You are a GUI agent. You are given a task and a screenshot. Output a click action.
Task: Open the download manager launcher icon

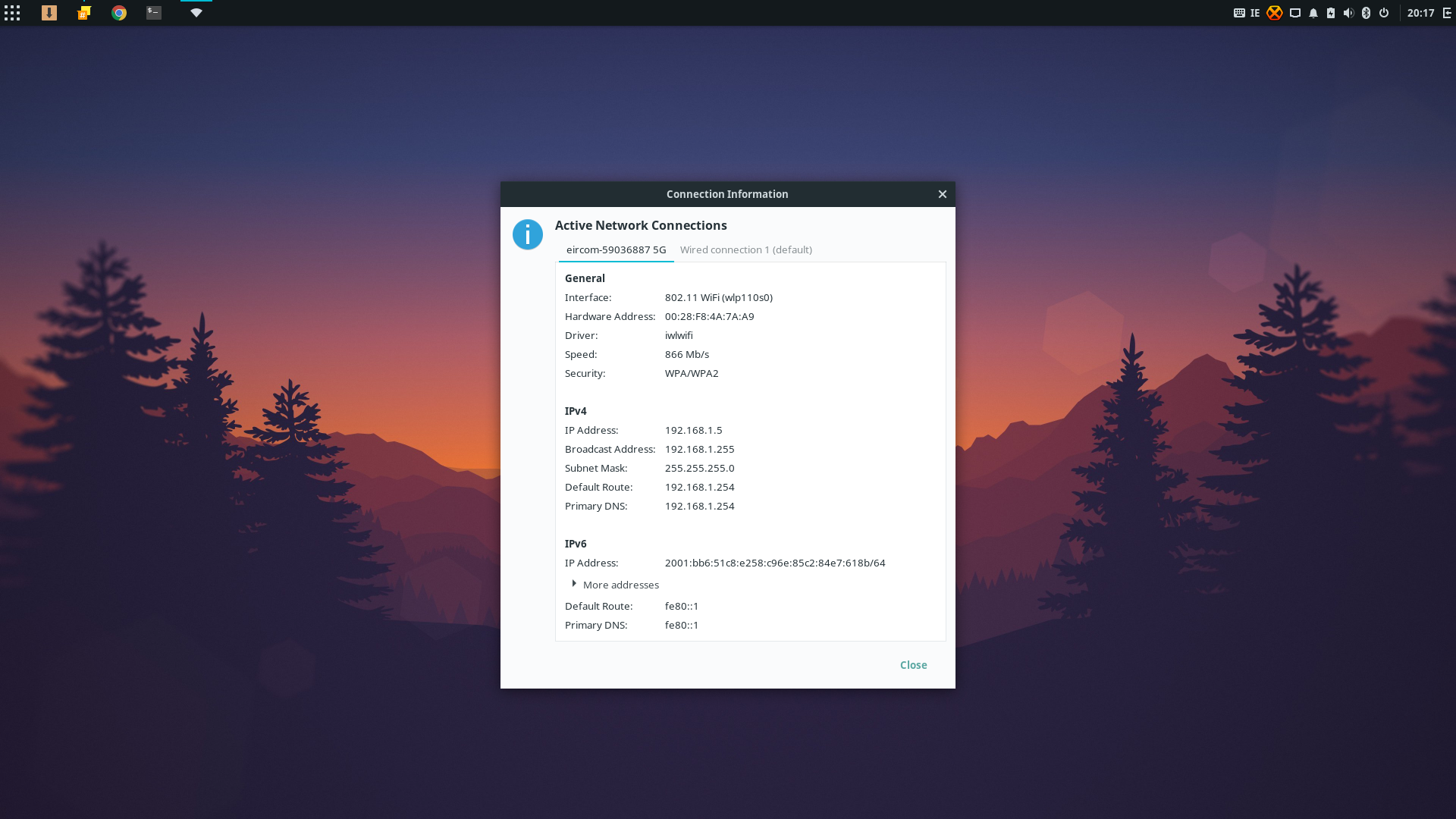[49, 13]
